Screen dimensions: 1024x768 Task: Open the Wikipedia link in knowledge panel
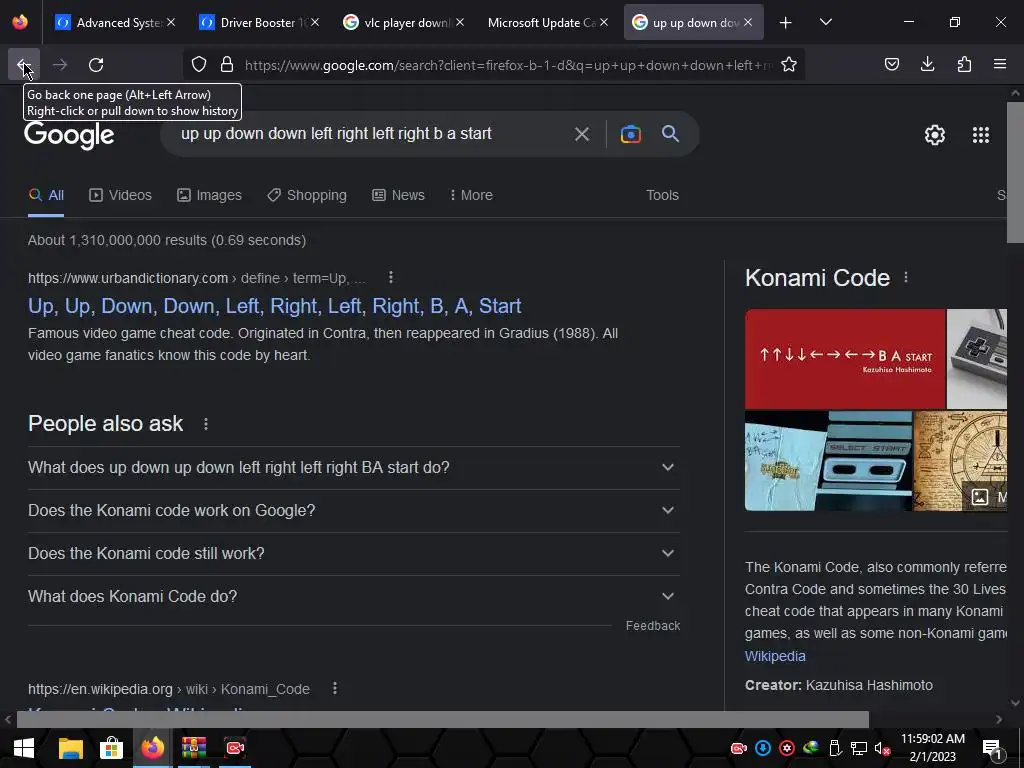(775, 656)
